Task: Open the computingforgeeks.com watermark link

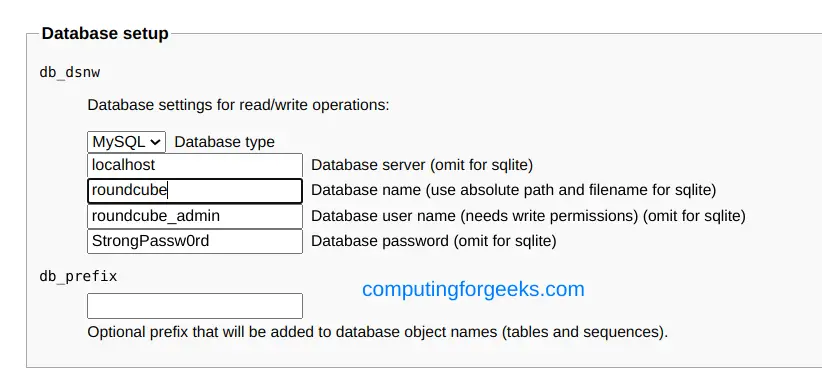Action: [x=473, y=289]
